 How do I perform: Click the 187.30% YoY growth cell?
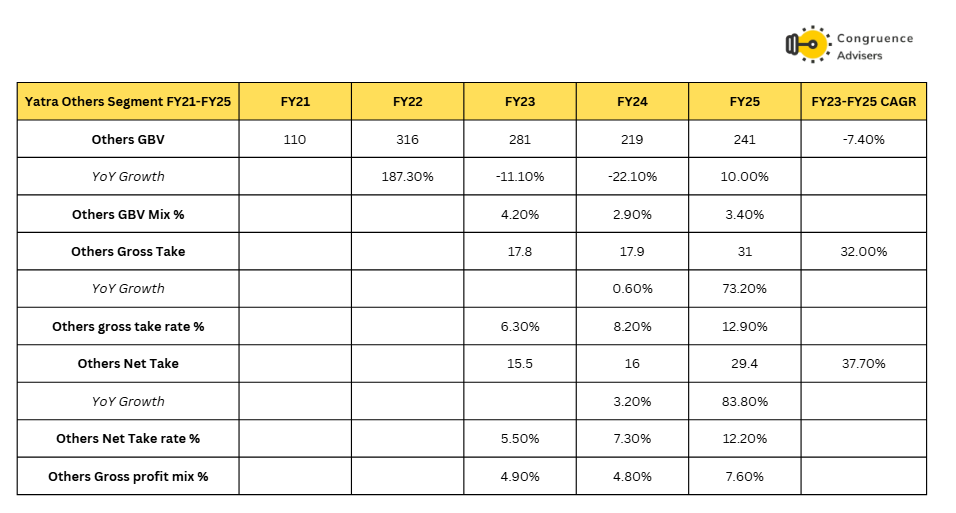(407, 177)
